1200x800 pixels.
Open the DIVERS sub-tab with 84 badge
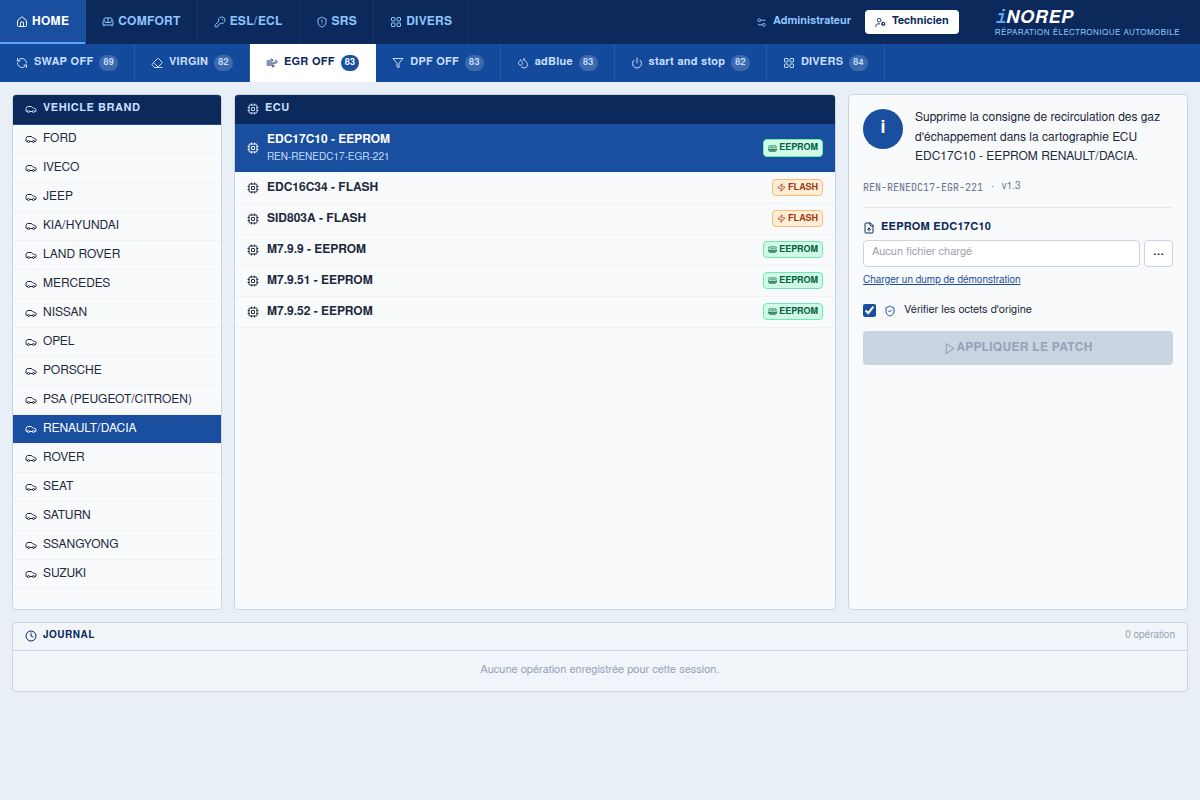point(825,62)
